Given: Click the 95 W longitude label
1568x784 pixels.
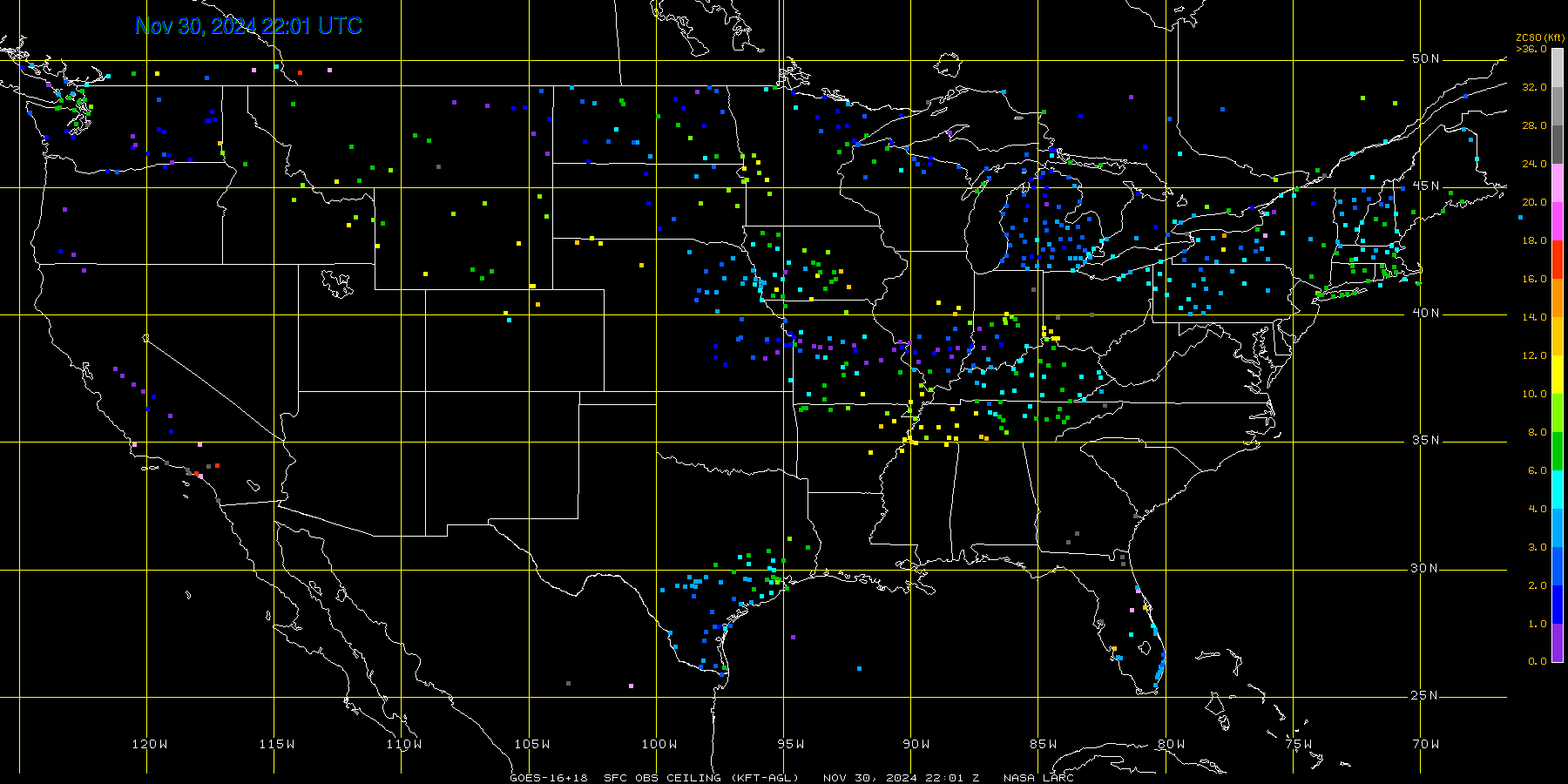Looking at the screenshot, I should click(790, 744).
